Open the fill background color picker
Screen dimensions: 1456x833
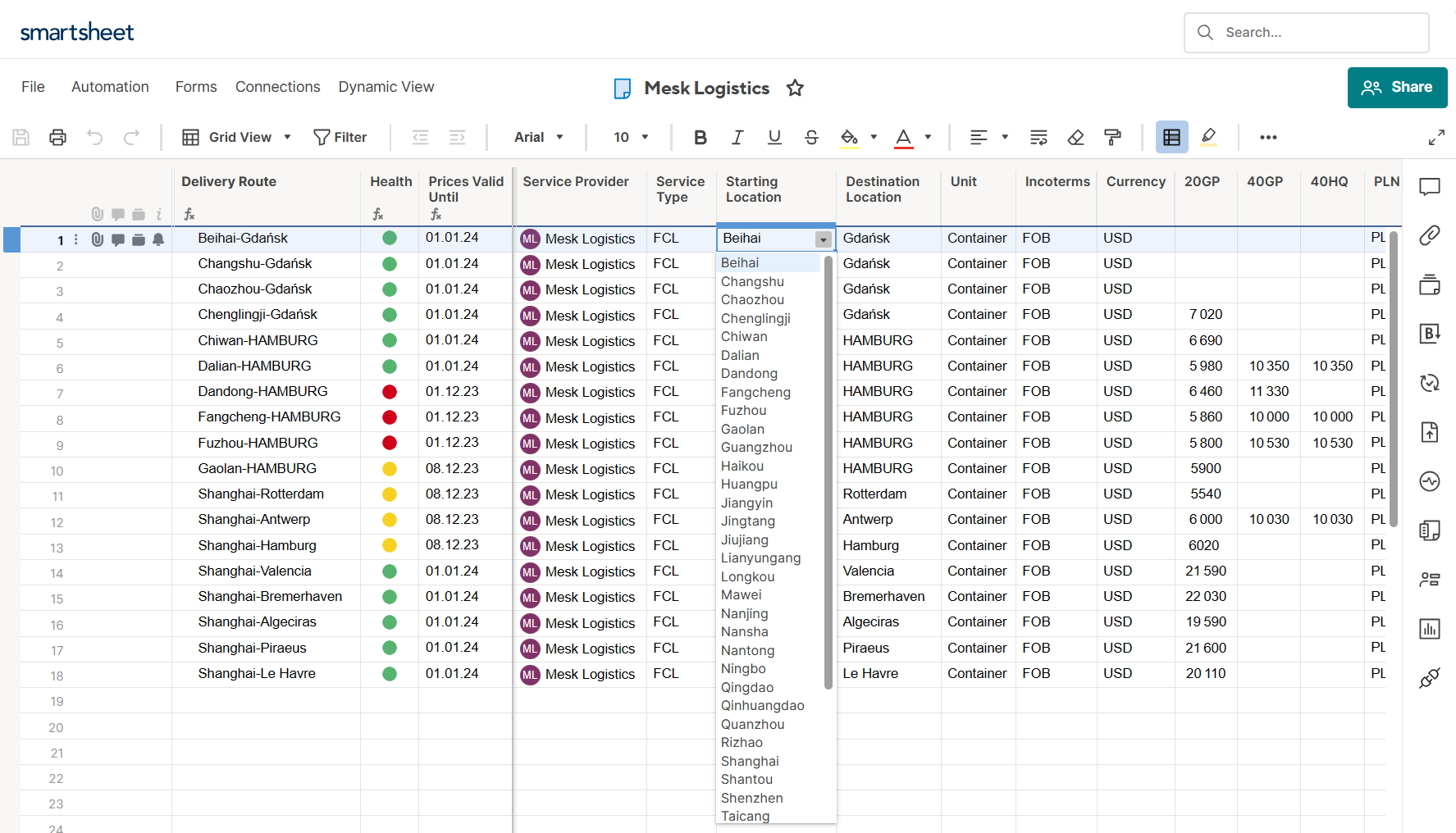(850, 138)
